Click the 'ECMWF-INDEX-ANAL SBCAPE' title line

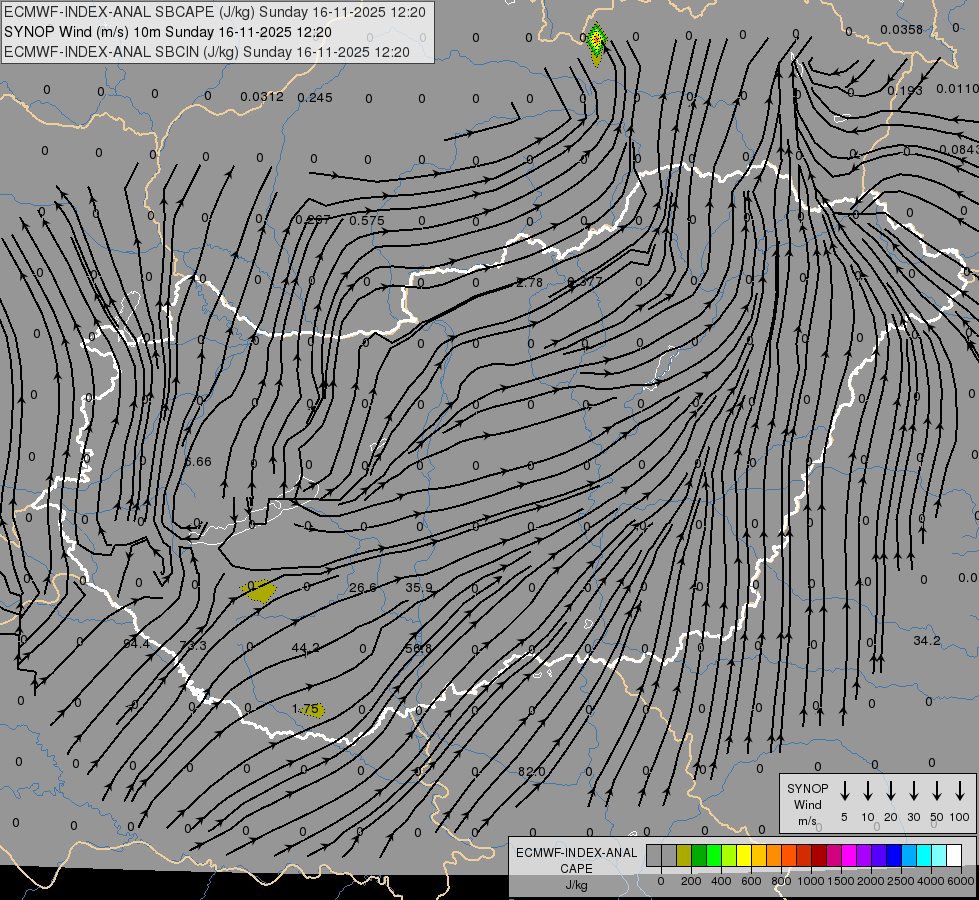point(215,12)
